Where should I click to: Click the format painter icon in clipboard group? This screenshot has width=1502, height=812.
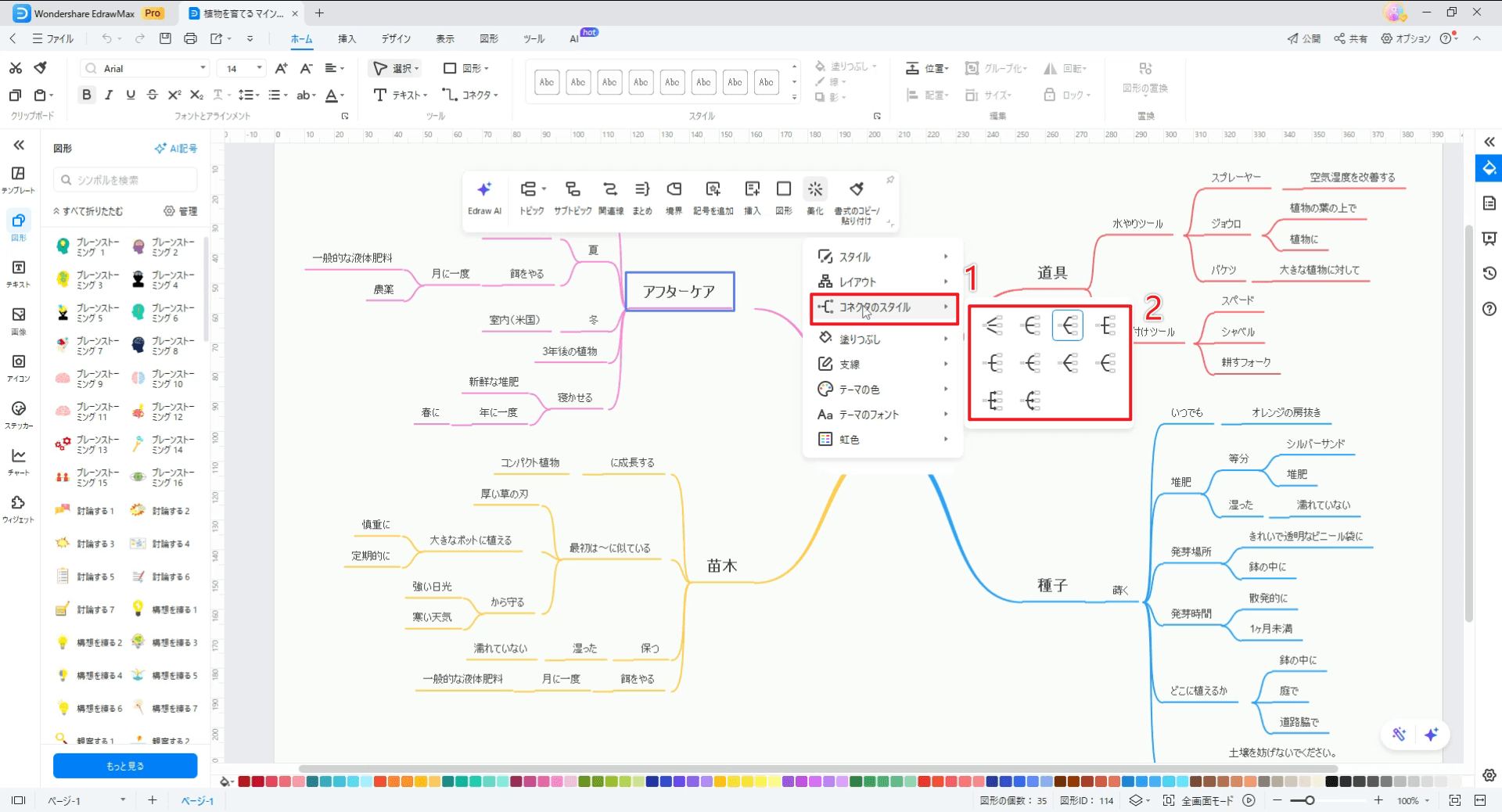(x=41, y=68)
